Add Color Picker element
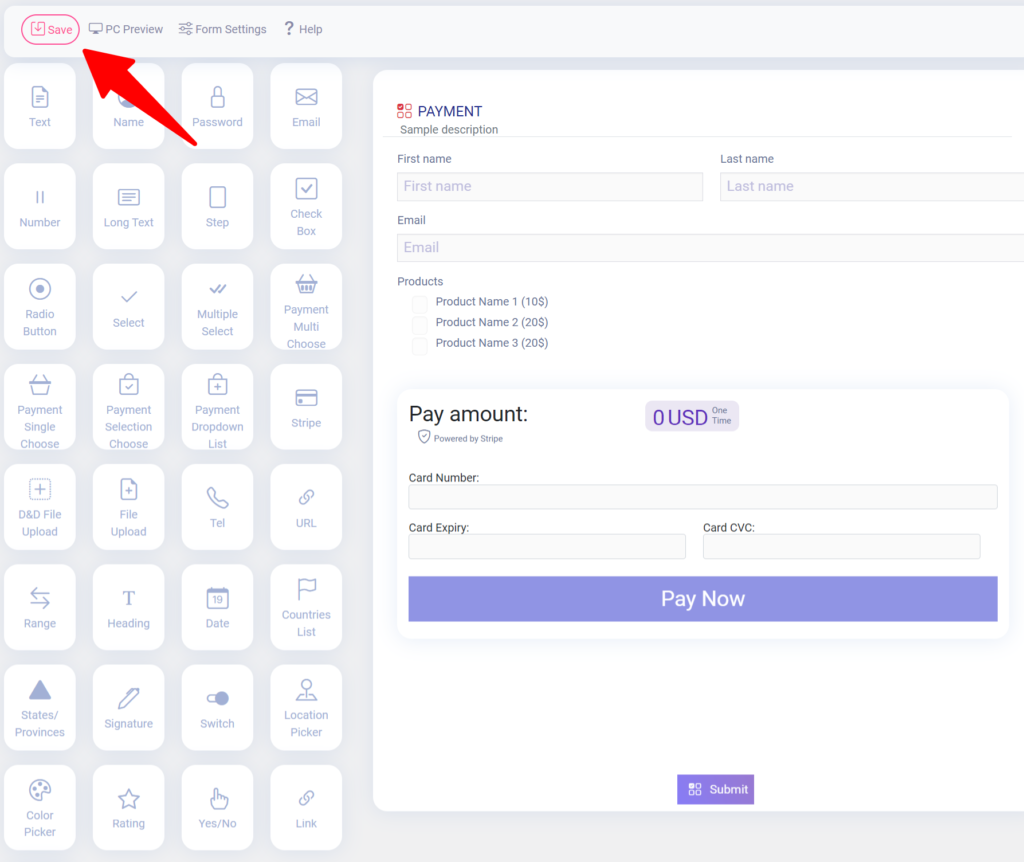This screenshot has height=862, width=1024. tap(40, 808)
